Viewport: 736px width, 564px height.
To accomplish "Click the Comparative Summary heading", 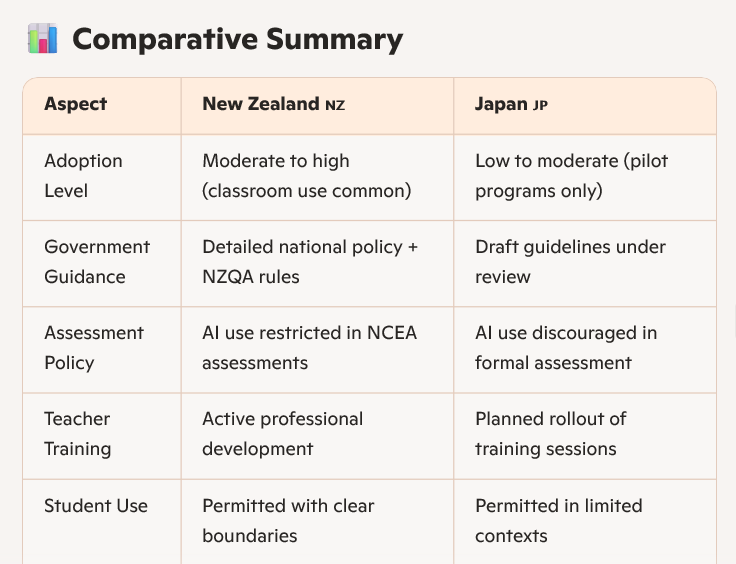I will click(238, 39).
